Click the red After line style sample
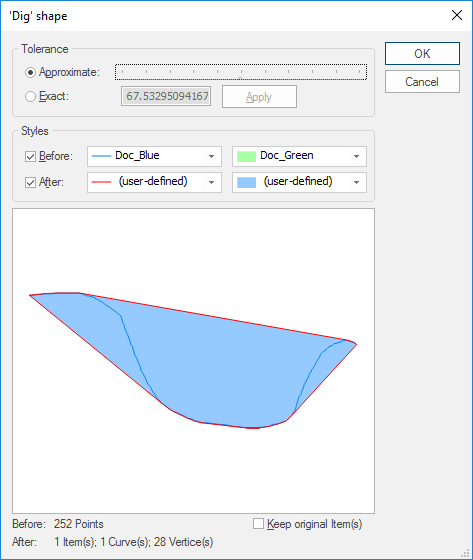Image resolution: width=473 pixels, height=560 pixels. [x=101, y=182]
